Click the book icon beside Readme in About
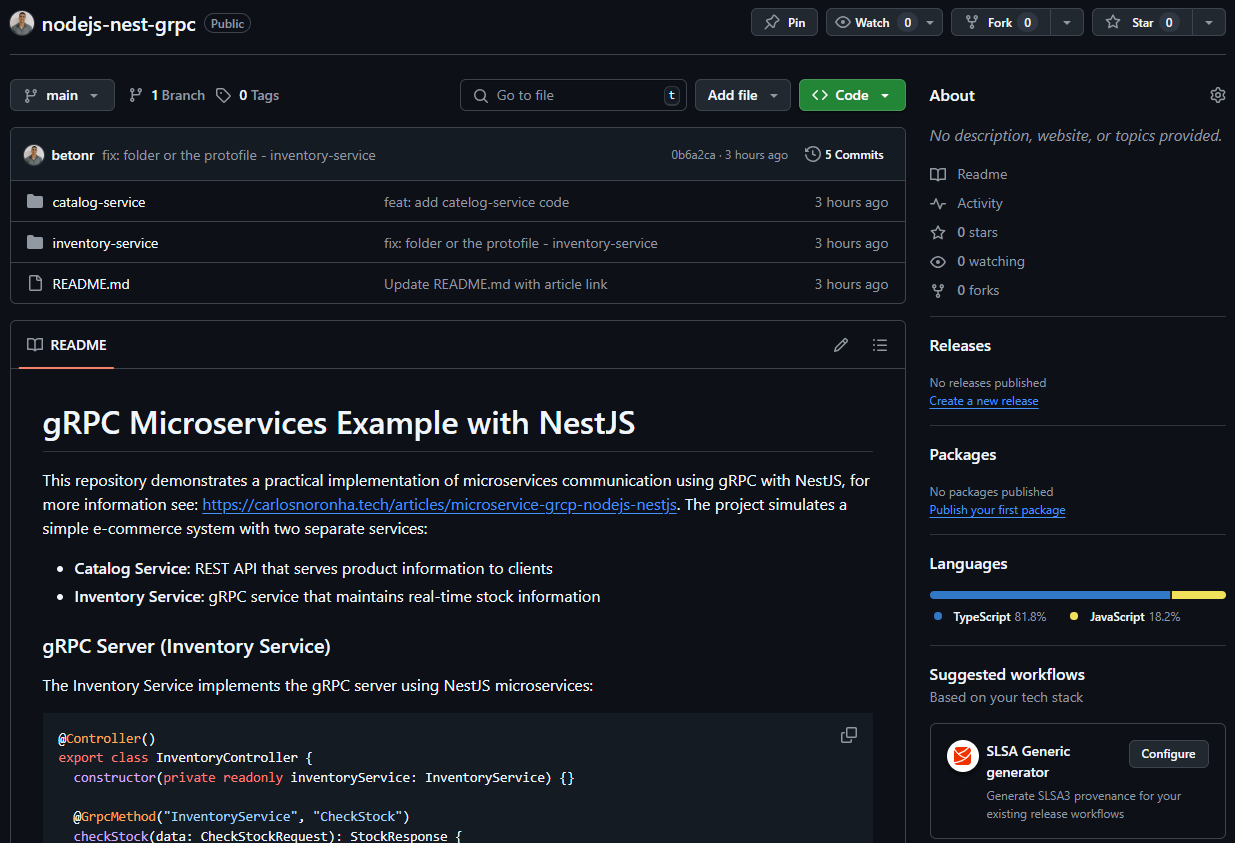 point(938,174)
